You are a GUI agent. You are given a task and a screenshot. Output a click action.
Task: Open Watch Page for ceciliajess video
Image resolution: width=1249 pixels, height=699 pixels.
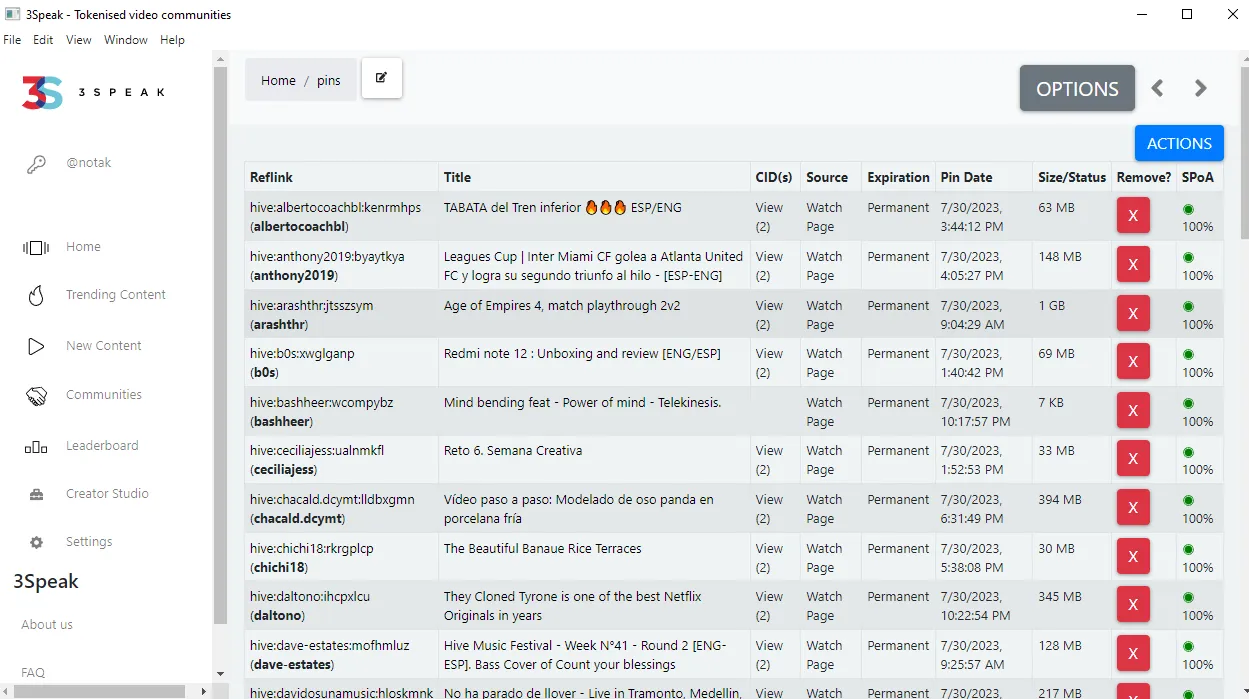pos(824,460)
